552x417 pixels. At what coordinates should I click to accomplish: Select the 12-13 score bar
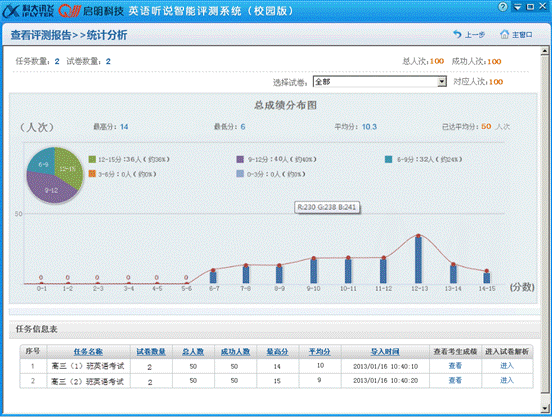tap(418, 259)
